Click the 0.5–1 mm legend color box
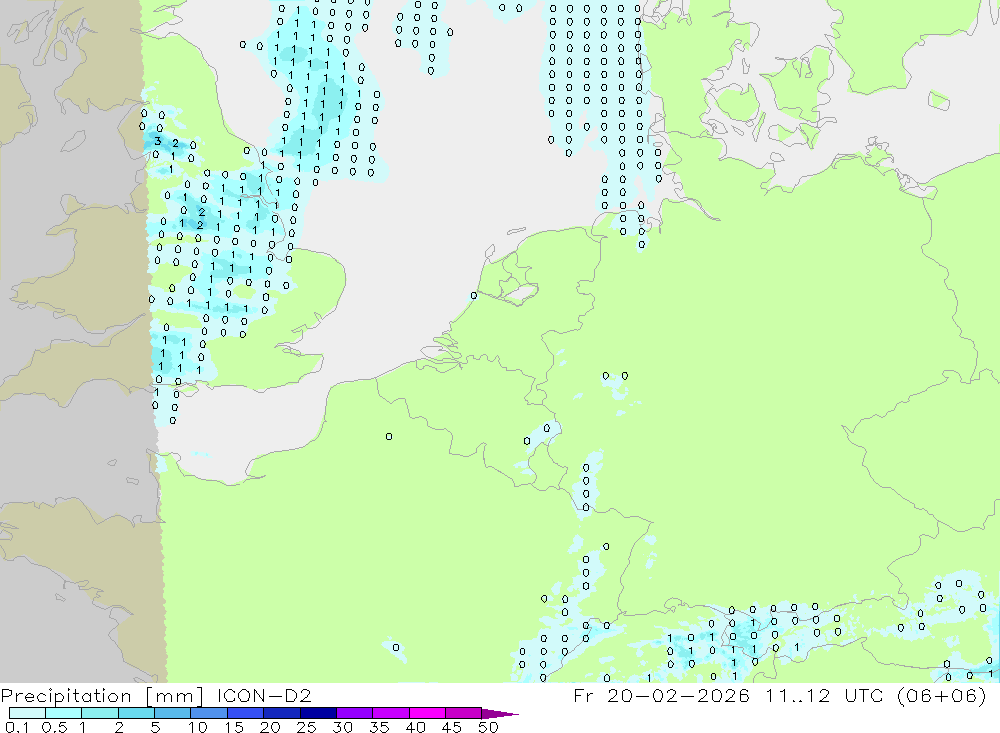The width and height of the screenshot is (1000, 733). [63, 713]
